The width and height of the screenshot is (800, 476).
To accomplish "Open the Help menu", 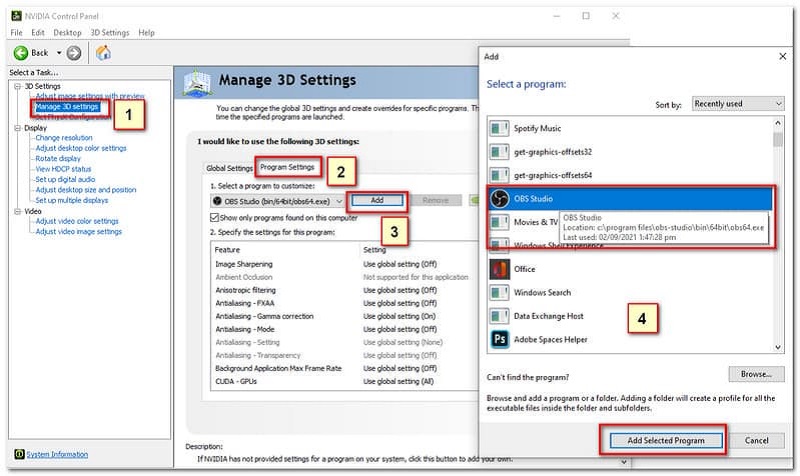I will [x=146, y=33].
